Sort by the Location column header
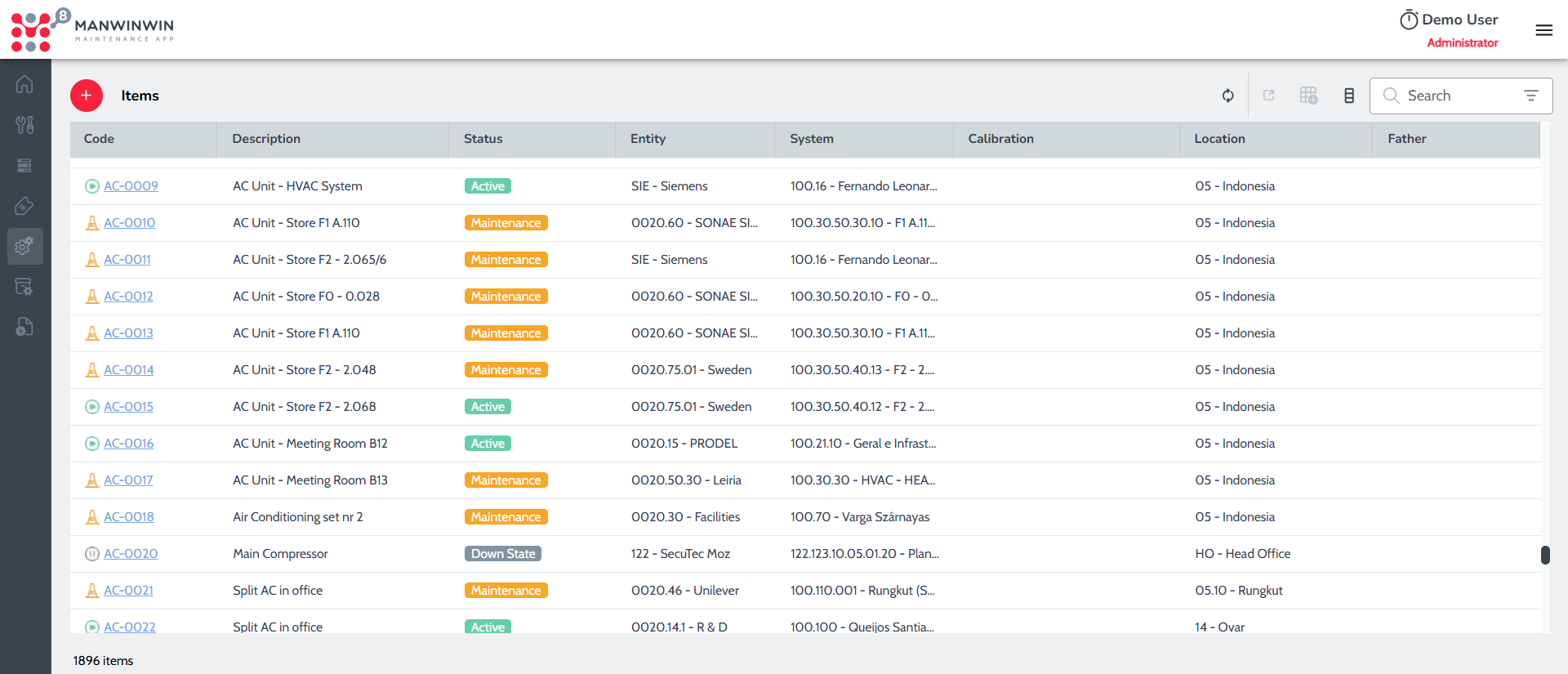 1276,139
